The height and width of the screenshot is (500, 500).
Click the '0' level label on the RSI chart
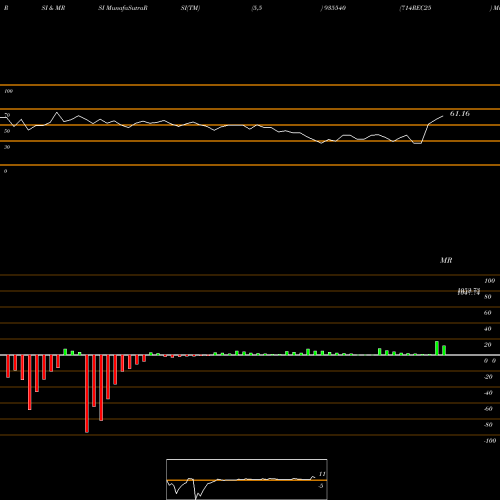[x=5, y=171]
